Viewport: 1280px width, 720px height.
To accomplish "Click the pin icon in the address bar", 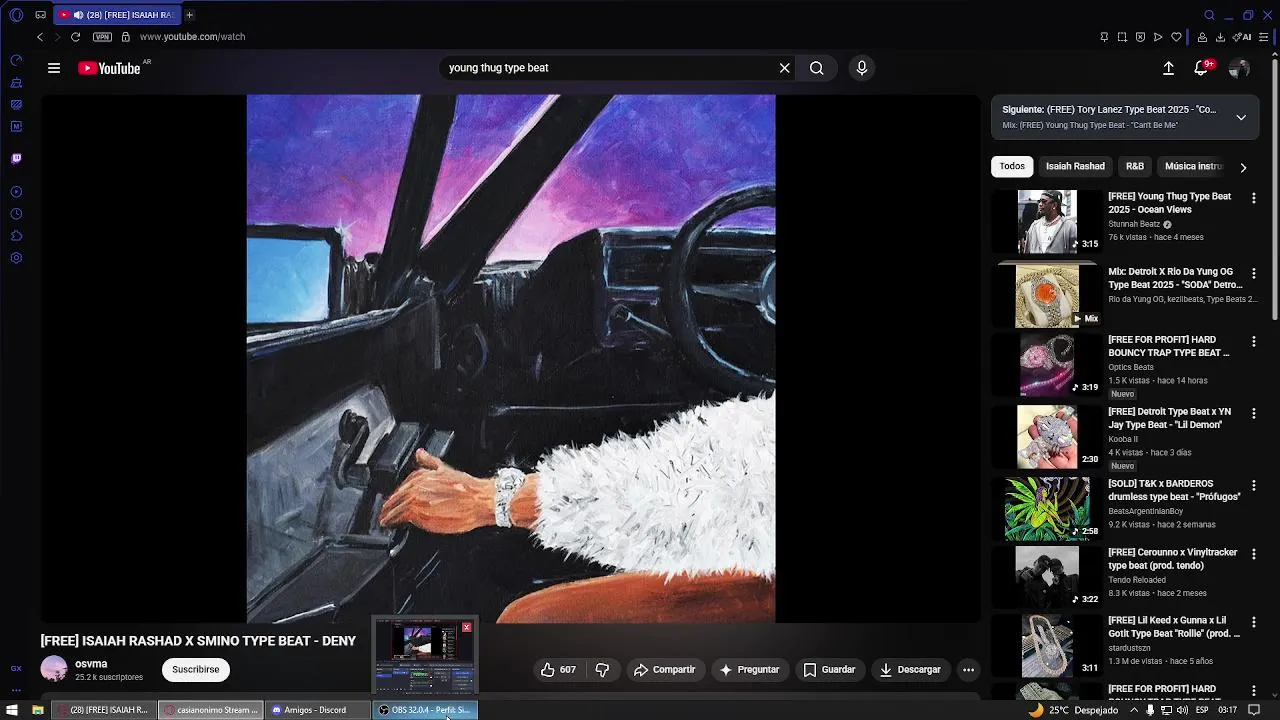I will (x=1104, y=37).
